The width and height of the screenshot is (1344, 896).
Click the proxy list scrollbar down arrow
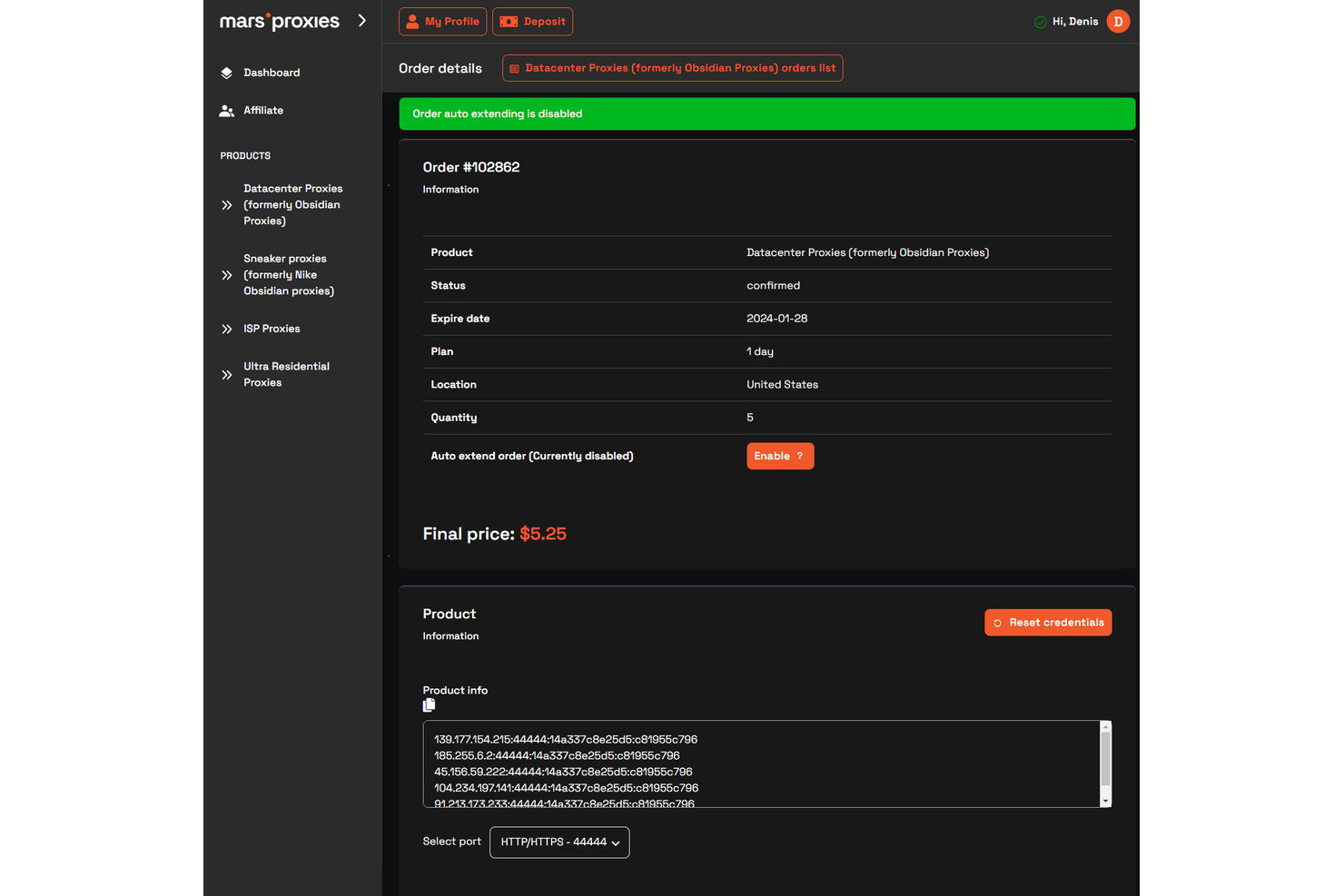pyautogui.click(x=1105, y=802)
